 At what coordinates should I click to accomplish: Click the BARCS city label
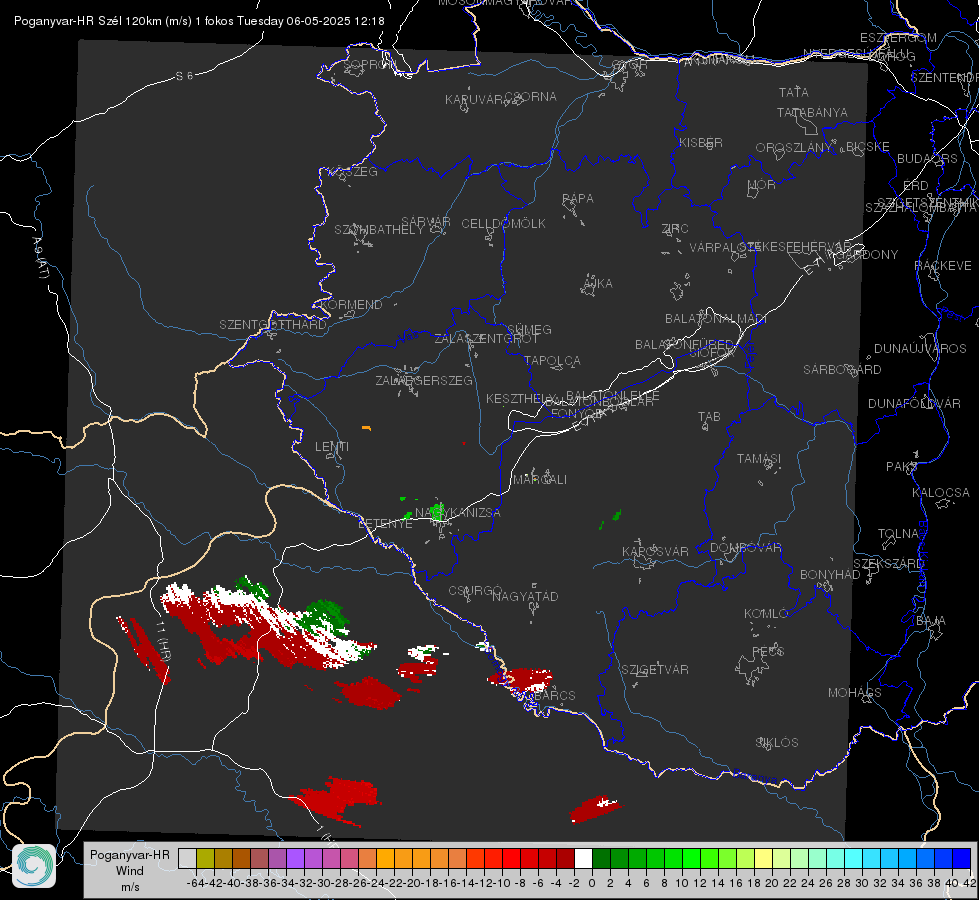click(554, 695)
